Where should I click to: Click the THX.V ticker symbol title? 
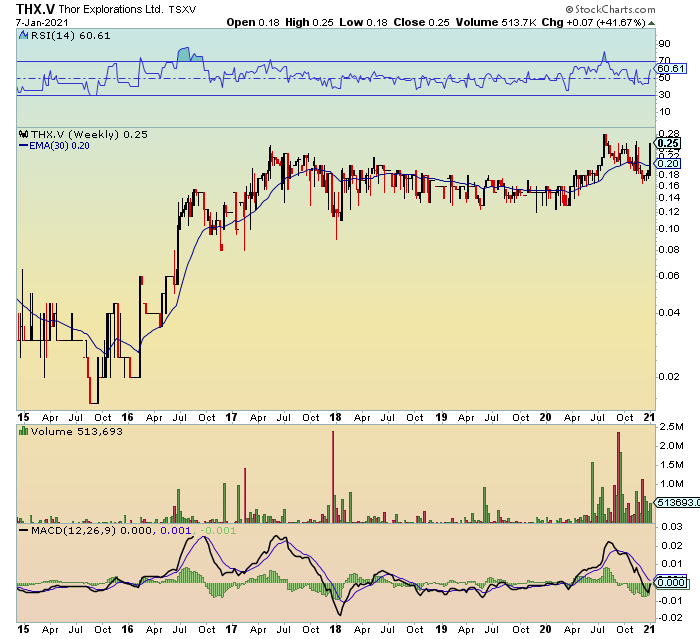click(36, 8)
